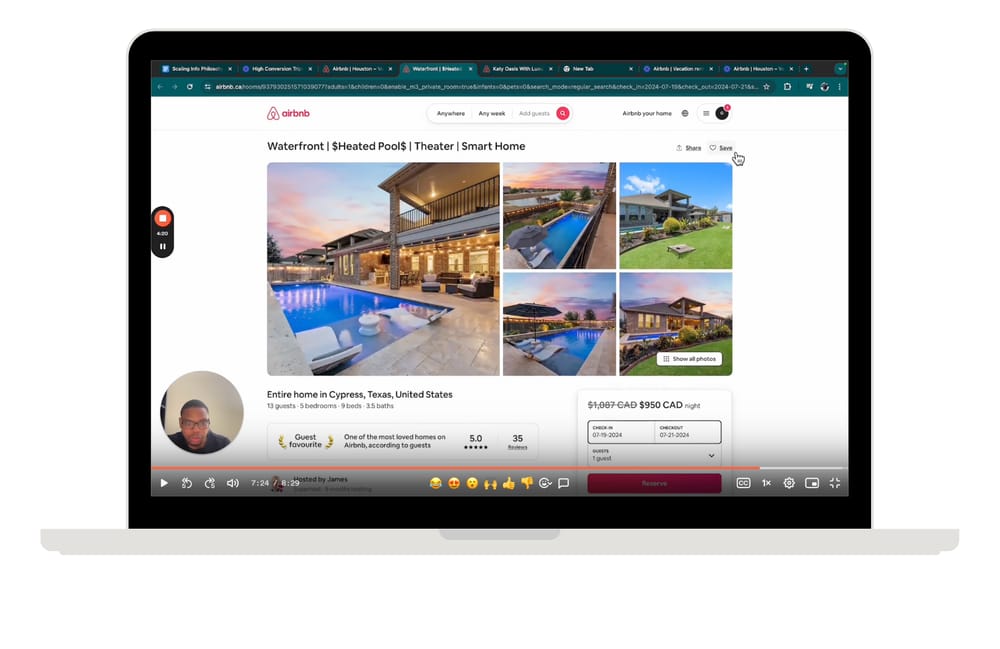Click Show all photos button
Screen dimensions: 1000x649
(x=689, y=359)
